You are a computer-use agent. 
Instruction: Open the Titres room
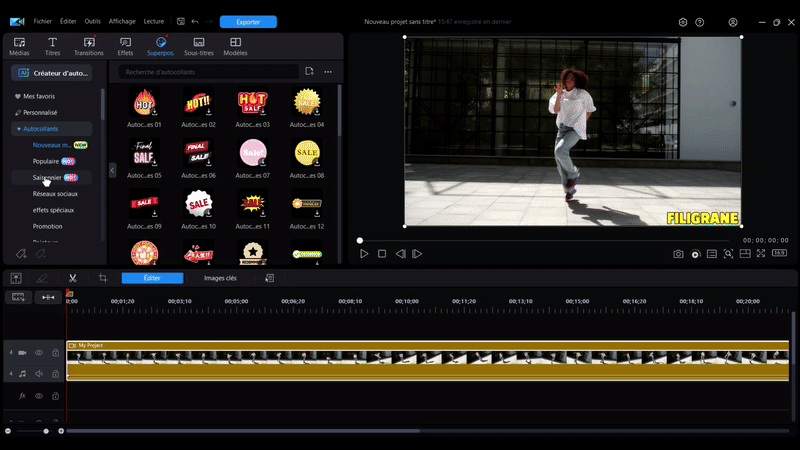(x=52, y=46)
